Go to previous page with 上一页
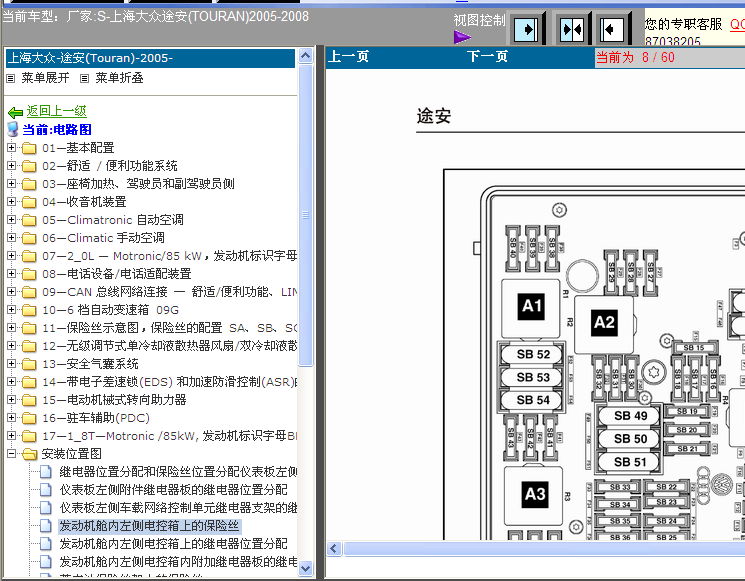745x581 pixels. click(x=348, y=57)
